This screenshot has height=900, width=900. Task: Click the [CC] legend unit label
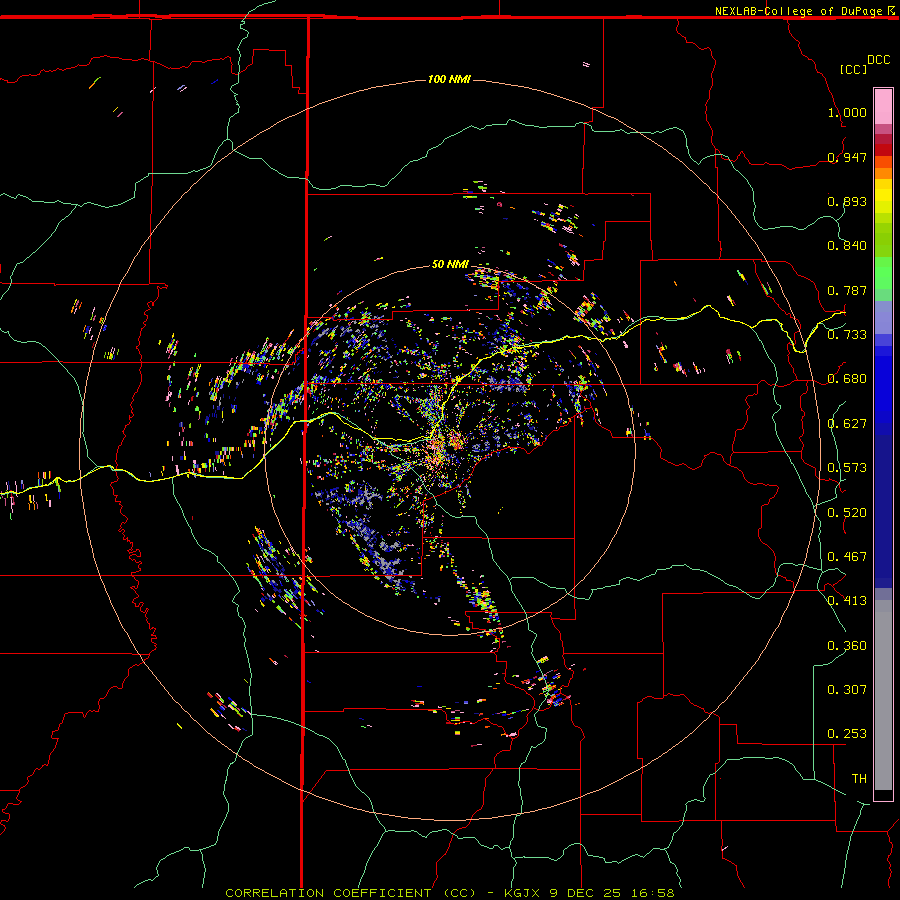point(853,69)
